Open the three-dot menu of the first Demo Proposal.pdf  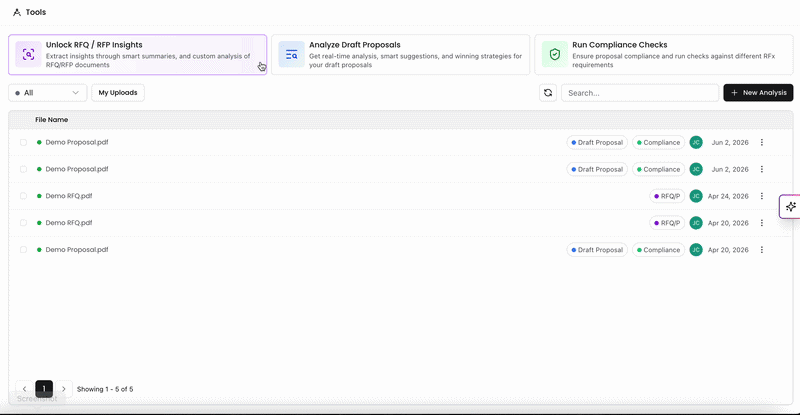coord(762,142)
